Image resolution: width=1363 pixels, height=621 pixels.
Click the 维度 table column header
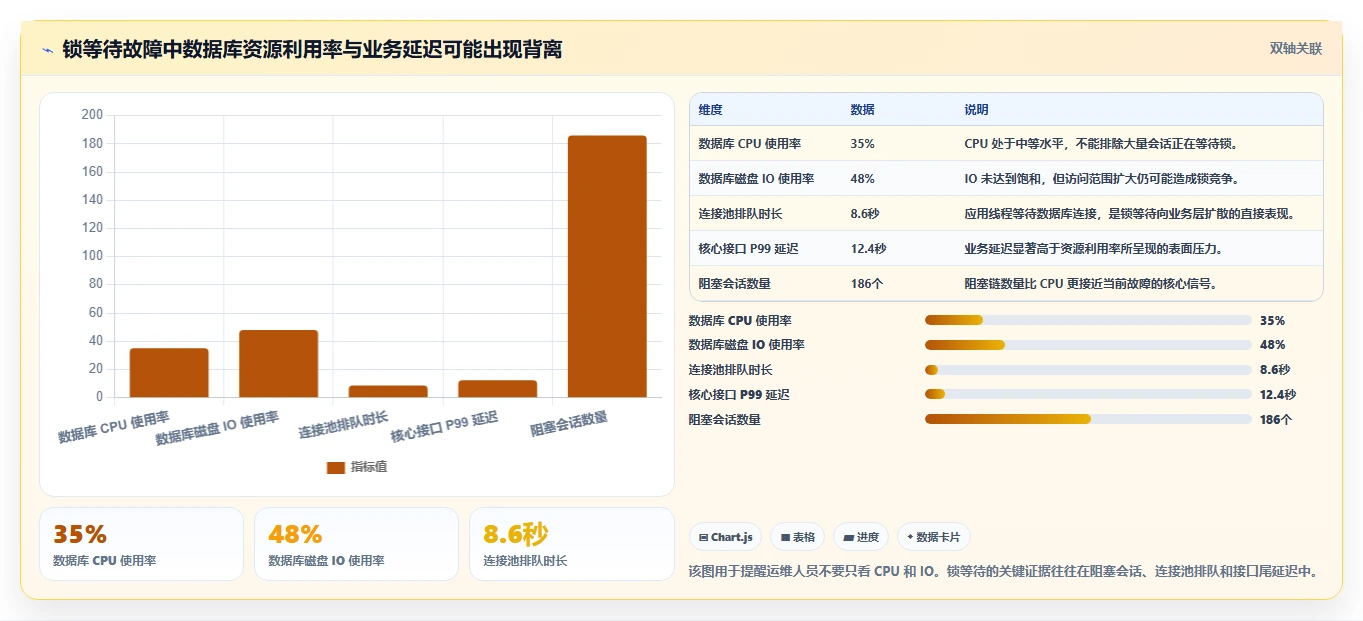tap(710, 109)
